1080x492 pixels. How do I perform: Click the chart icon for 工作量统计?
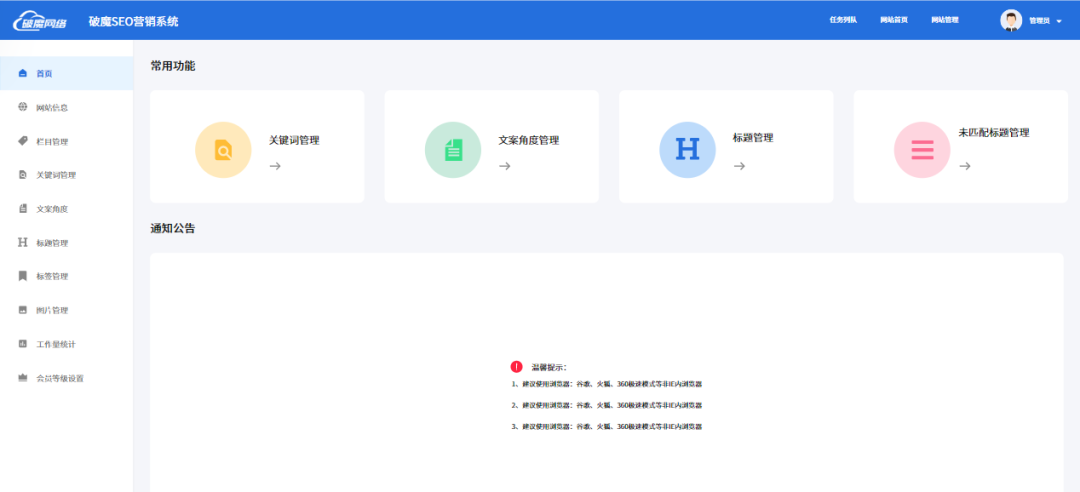tap(23, 343)
